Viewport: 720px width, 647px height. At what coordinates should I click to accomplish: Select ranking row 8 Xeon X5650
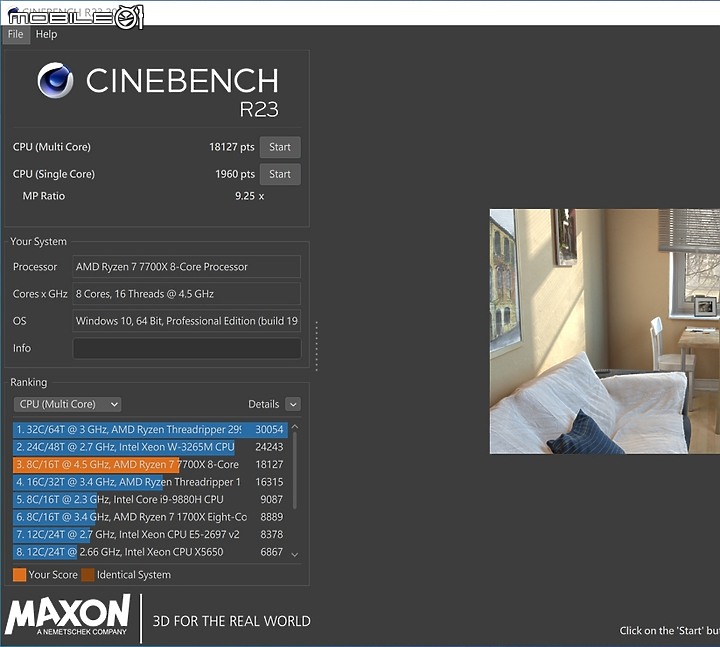click(x=150, y=552)
